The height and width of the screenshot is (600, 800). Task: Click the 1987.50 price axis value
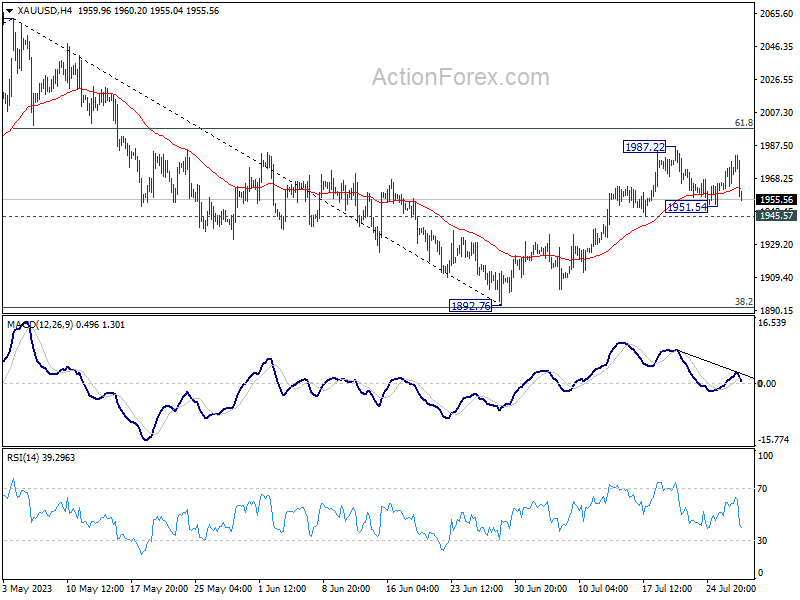(776, 145)
